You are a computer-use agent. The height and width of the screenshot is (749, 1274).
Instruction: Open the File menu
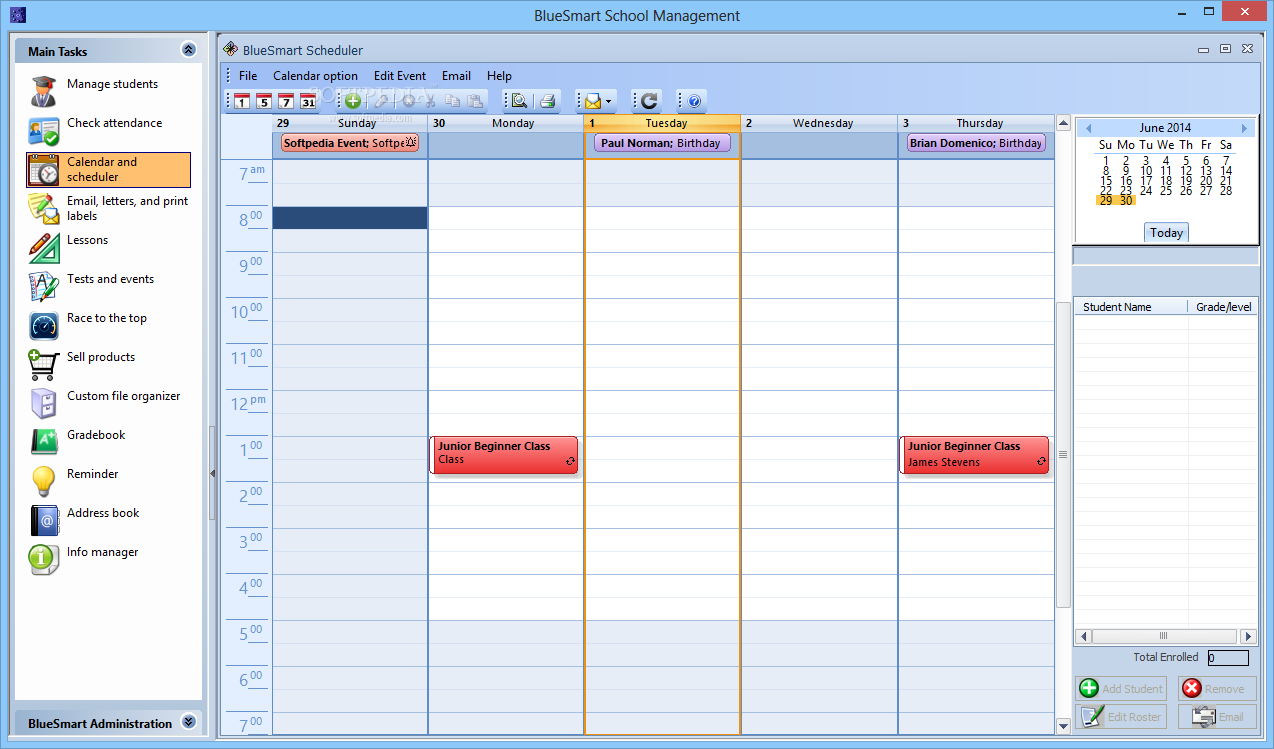coord(248,76)
